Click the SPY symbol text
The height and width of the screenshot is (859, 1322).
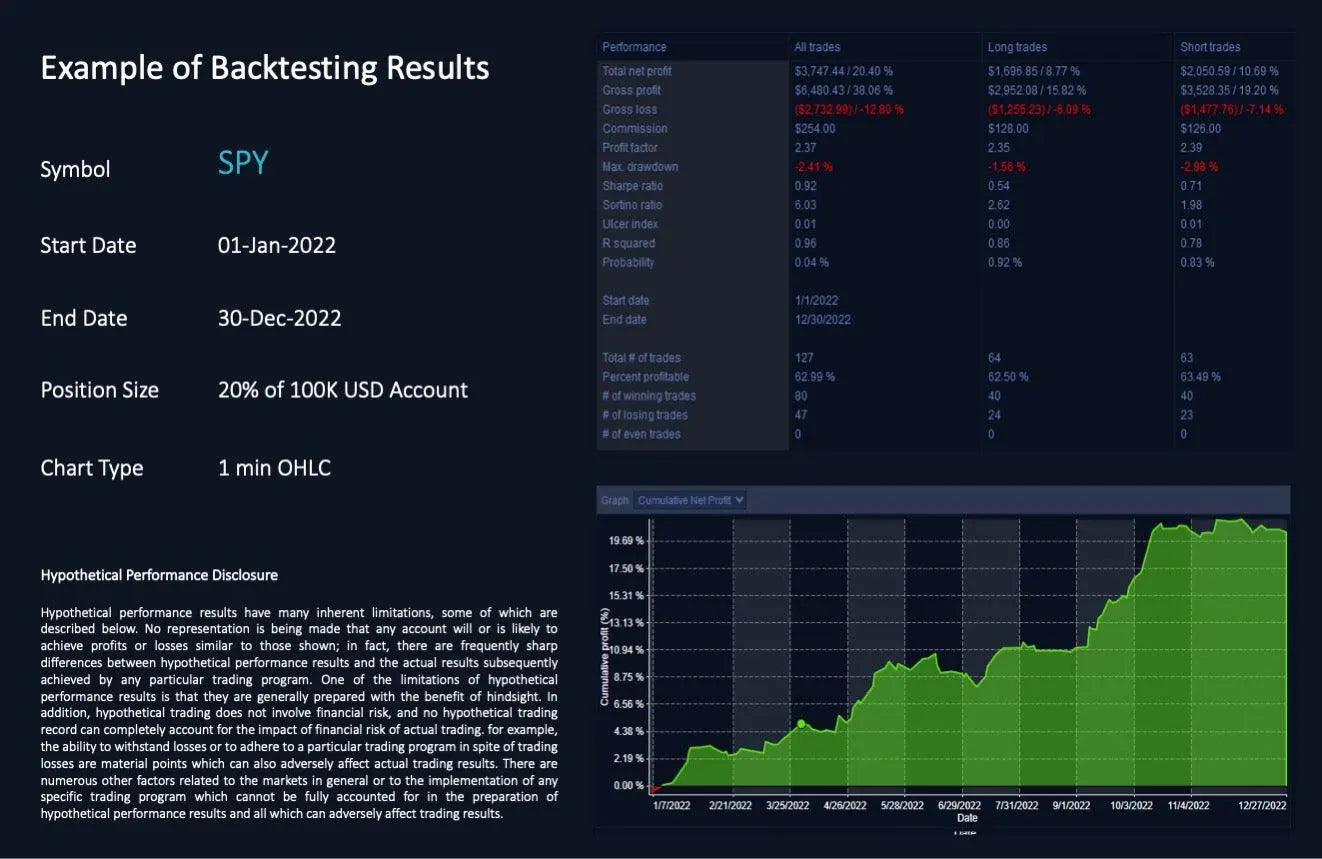tap(243, 164)
